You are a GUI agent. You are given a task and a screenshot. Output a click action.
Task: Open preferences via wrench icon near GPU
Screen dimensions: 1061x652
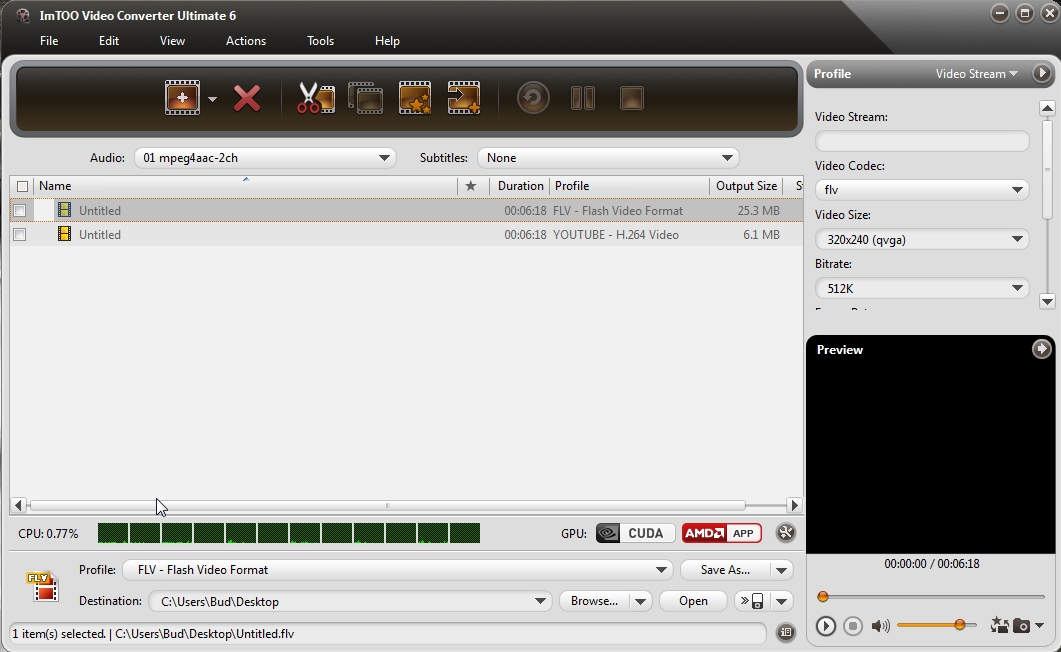tap(786, 533)
